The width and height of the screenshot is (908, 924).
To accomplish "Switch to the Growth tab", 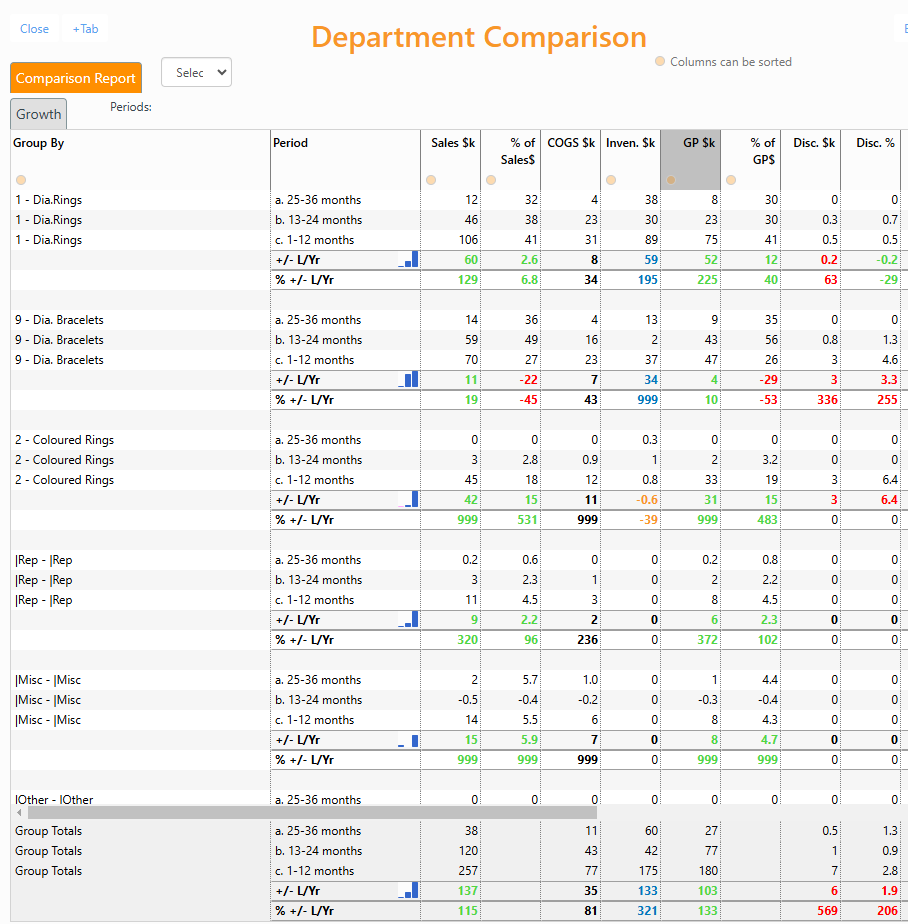I will tap(39, 114).
